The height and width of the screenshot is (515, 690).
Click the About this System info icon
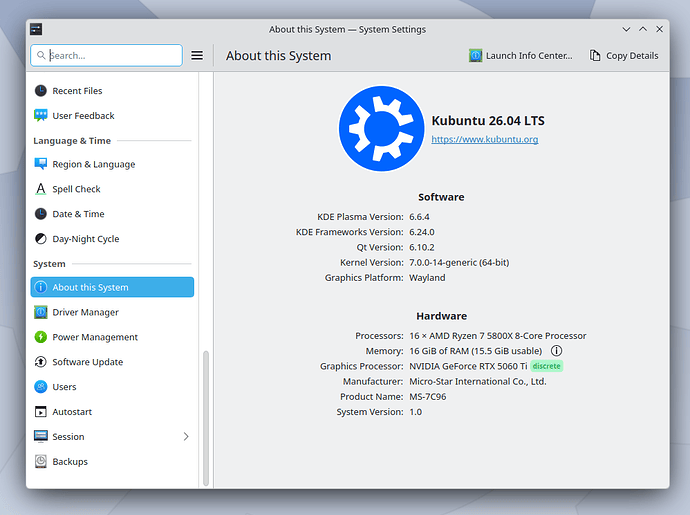click(x=40, y=287)
